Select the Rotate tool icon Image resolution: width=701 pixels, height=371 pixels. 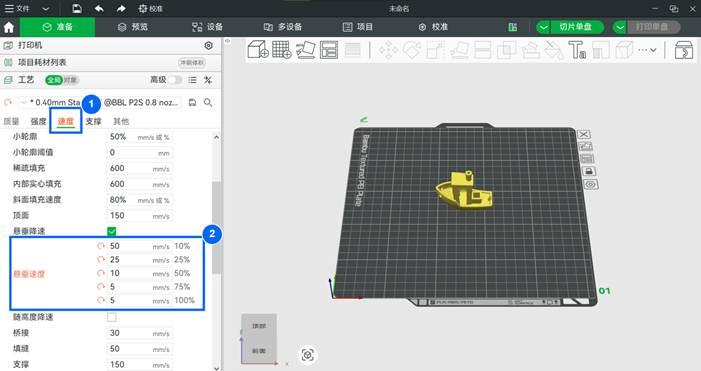(412, 50)
